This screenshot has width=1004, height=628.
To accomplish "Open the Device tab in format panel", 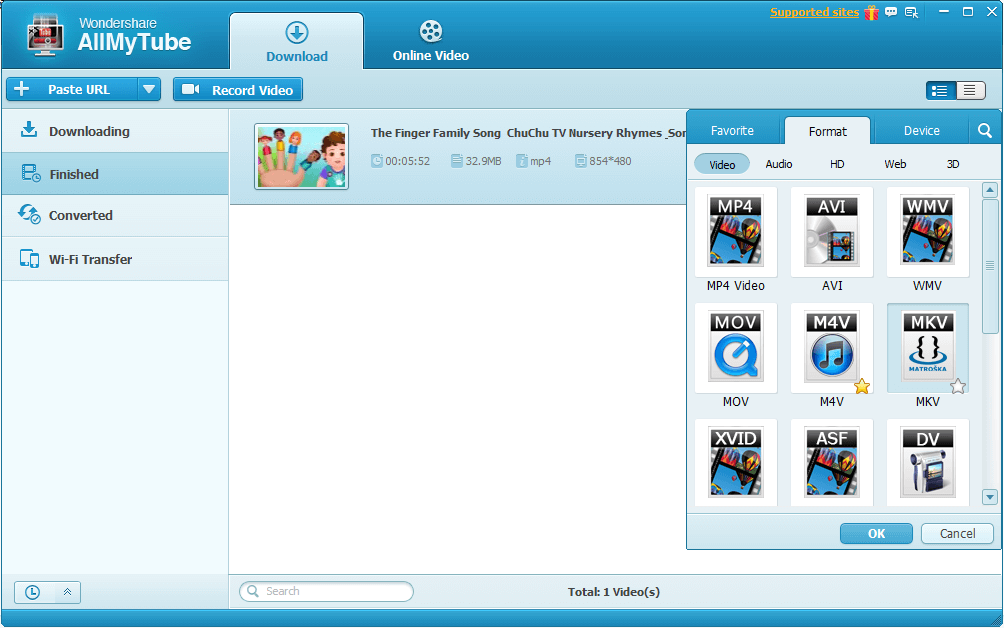I will (921, 131).
